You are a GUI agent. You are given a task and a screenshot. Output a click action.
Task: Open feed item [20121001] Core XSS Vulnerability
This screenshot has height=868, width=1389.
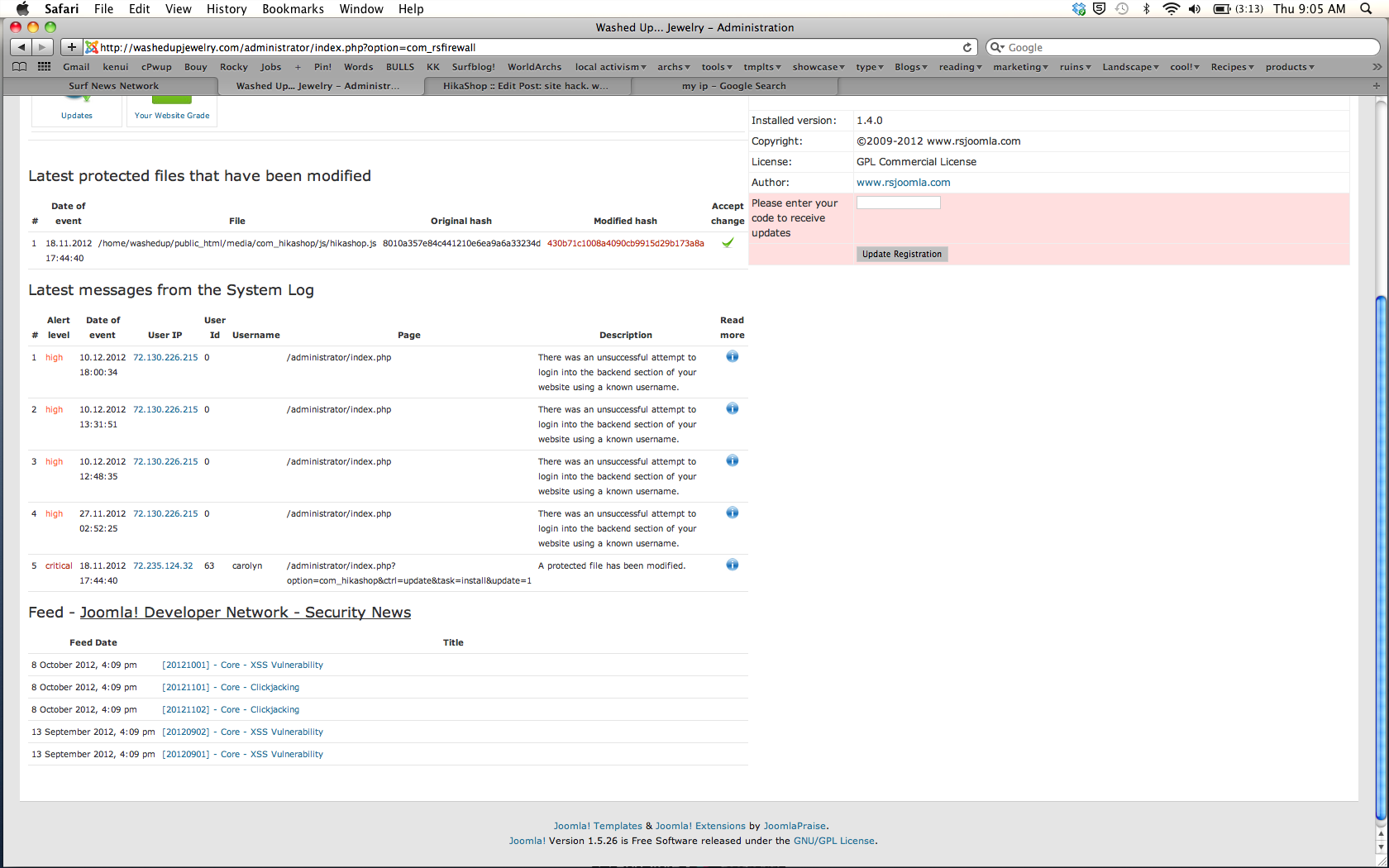pyautogui.click(x=242, y=665)
